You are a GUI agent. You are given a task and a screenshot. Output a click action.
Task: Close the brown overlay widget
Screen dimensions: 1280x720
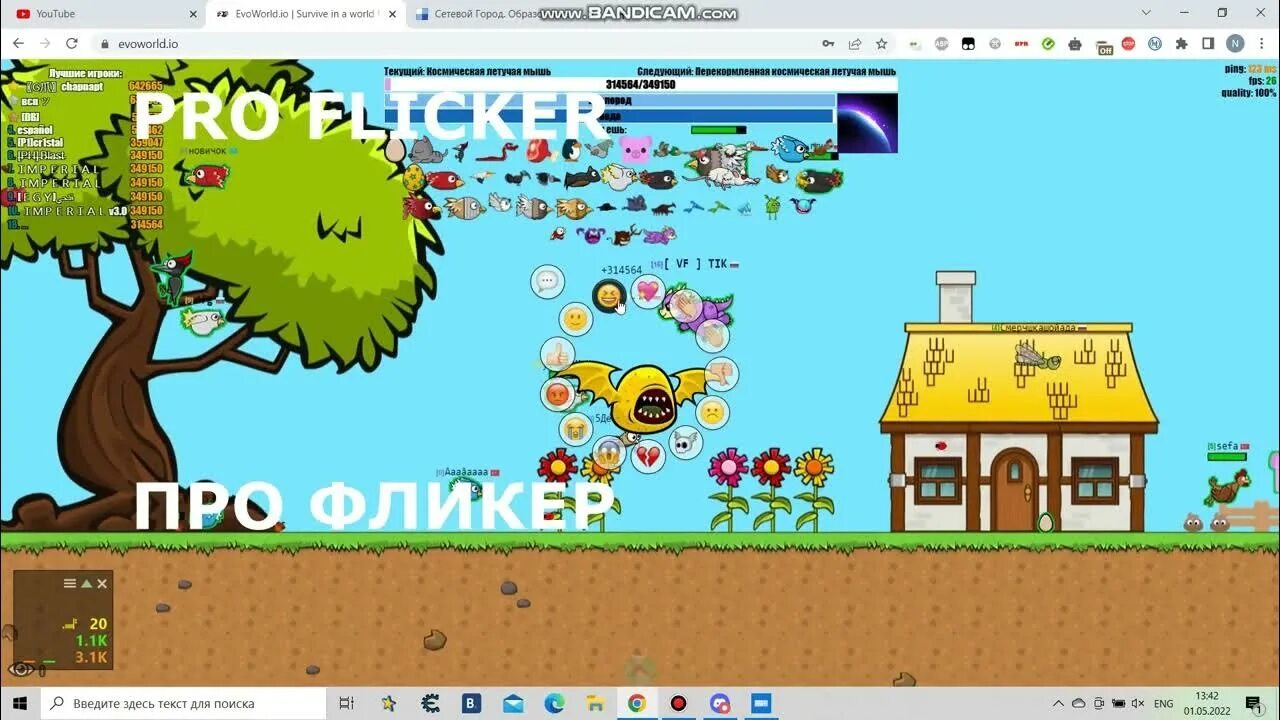coord(102,583)
